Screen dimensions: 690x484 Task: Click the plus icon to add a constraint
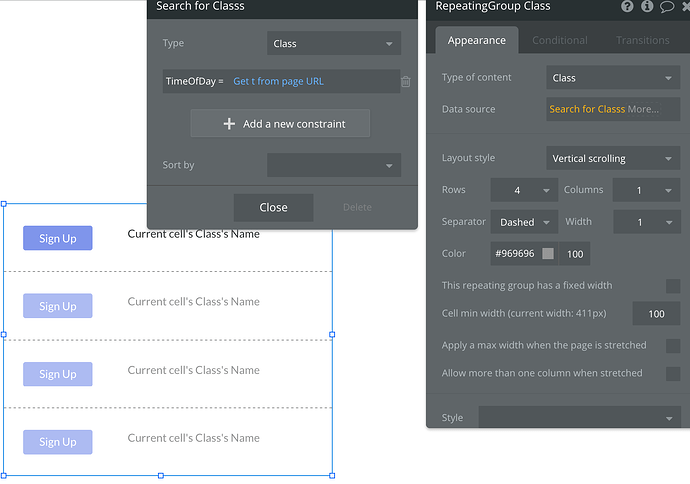click(229, 124)
